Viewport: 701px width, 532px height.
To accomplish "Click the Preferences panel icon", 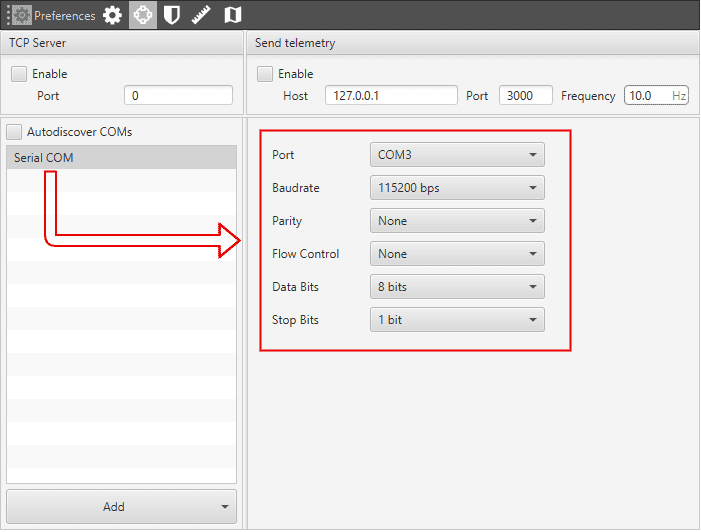I will pos(21,16).
